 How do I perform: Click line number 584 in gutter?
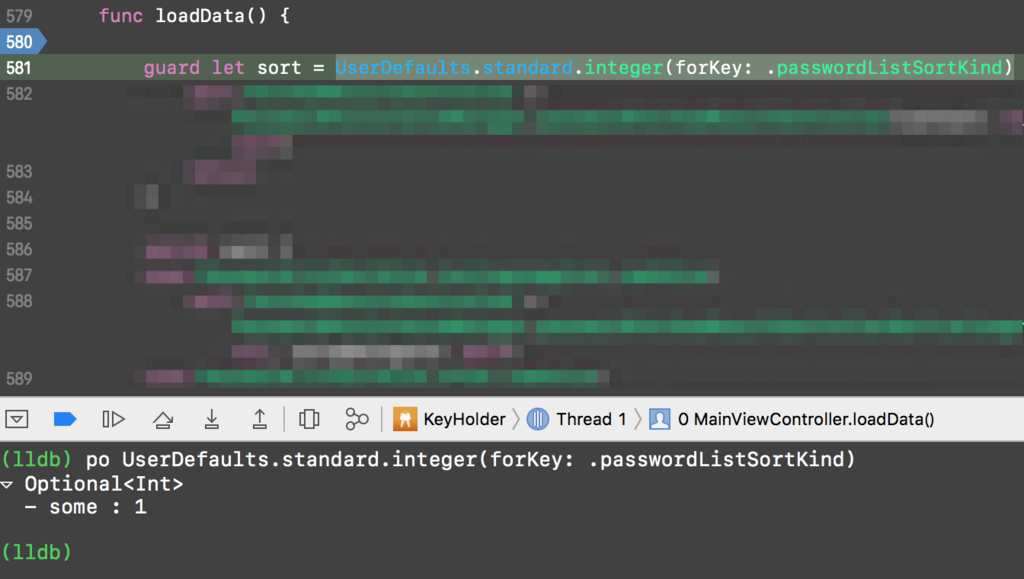click(19, 198)
